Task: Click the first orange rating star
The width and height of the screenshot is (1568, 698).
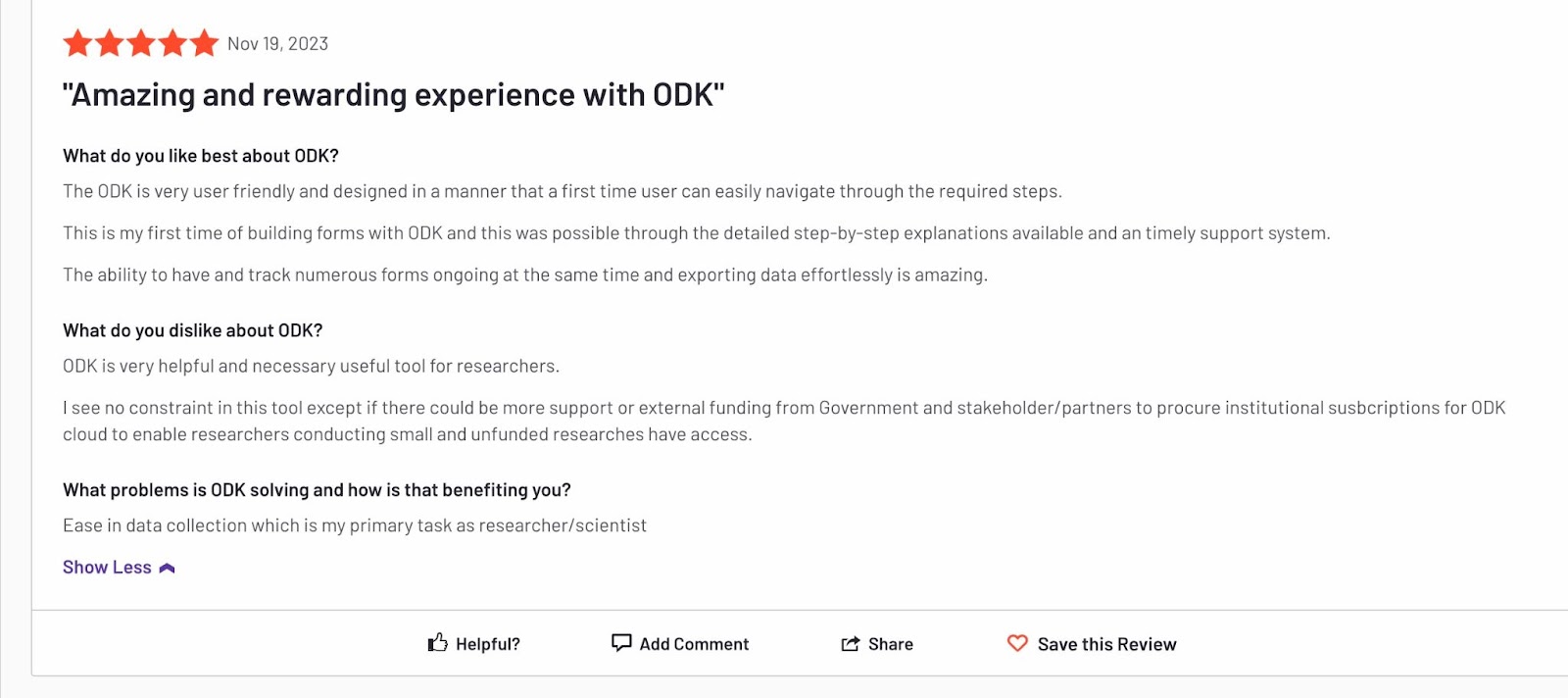Action: pos(77,43)
